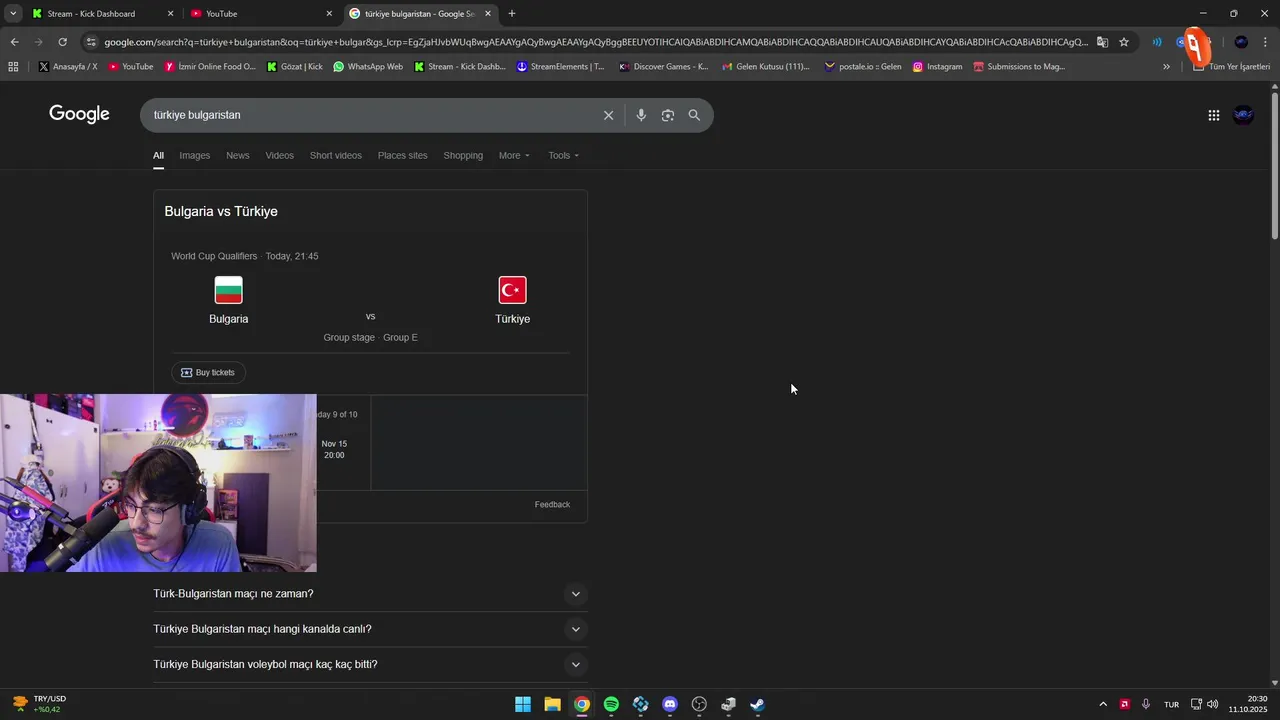The height and width of the screenshot is (720, 1280).
Task: Open Spotify from the taskbar
Action: pos(611,704)
